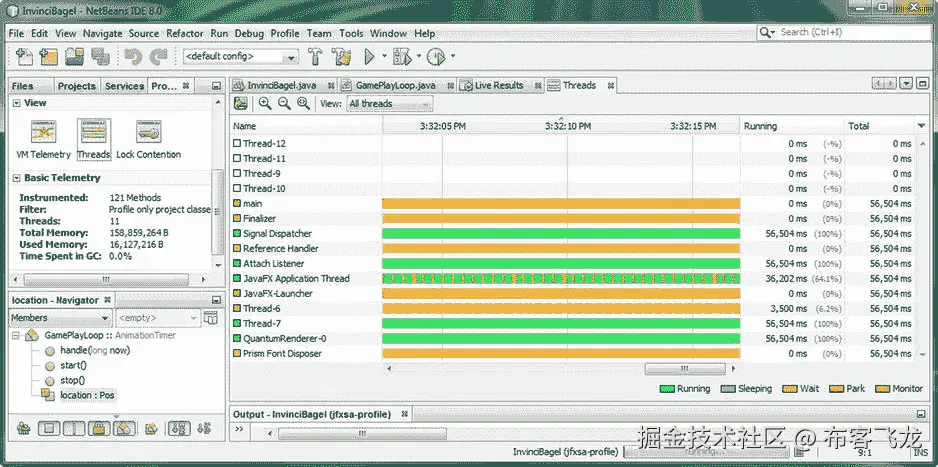Click the Basic Telemetry horizontal scrollbar

click(106, 279)
